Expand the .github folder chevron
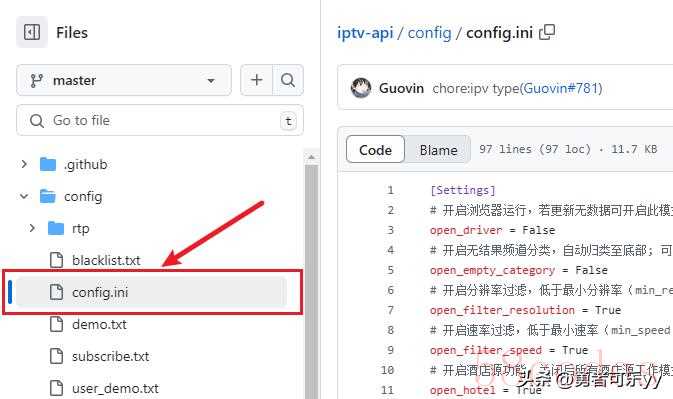The width and height of the screenshot is (673, 399). pos(24,164)
